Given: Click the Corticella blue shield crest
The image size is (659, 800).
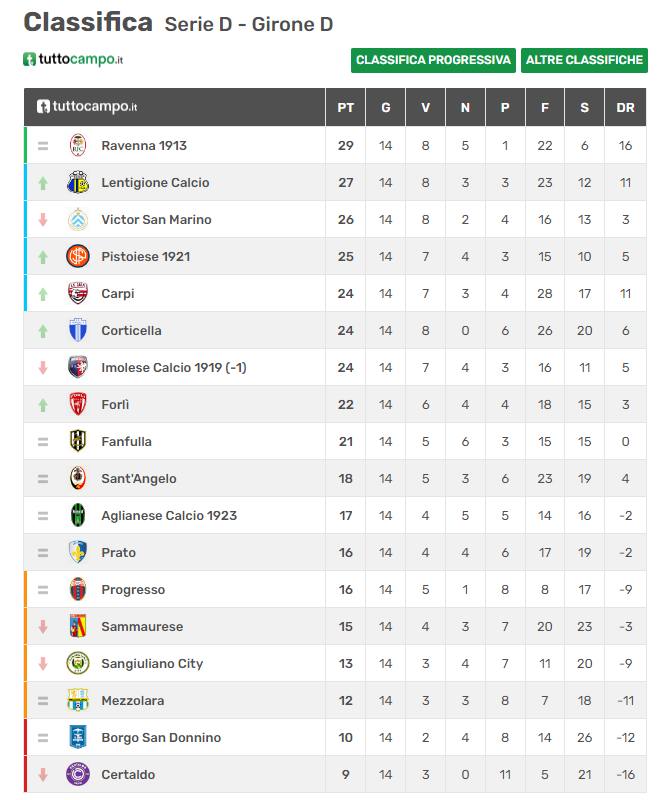Looking at the screenshot, I should click(x=78, y=330).
